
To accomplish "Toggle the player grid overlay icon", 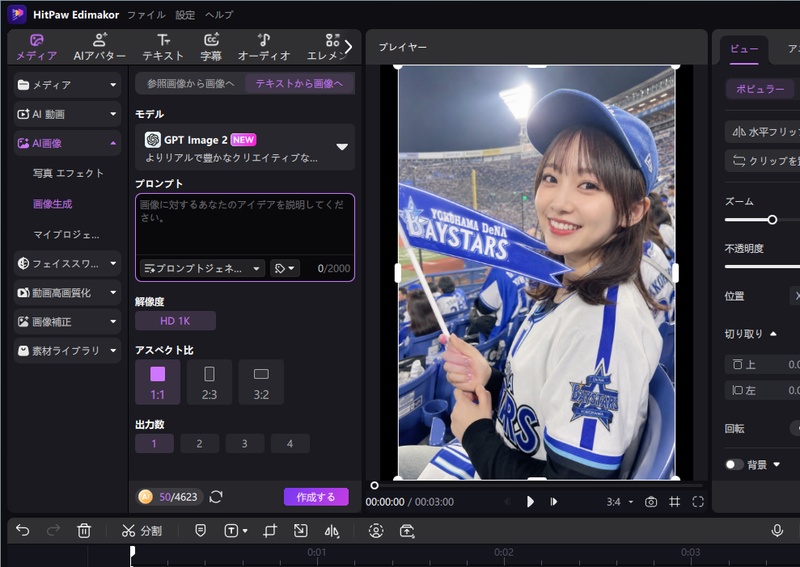I will 674,502.
